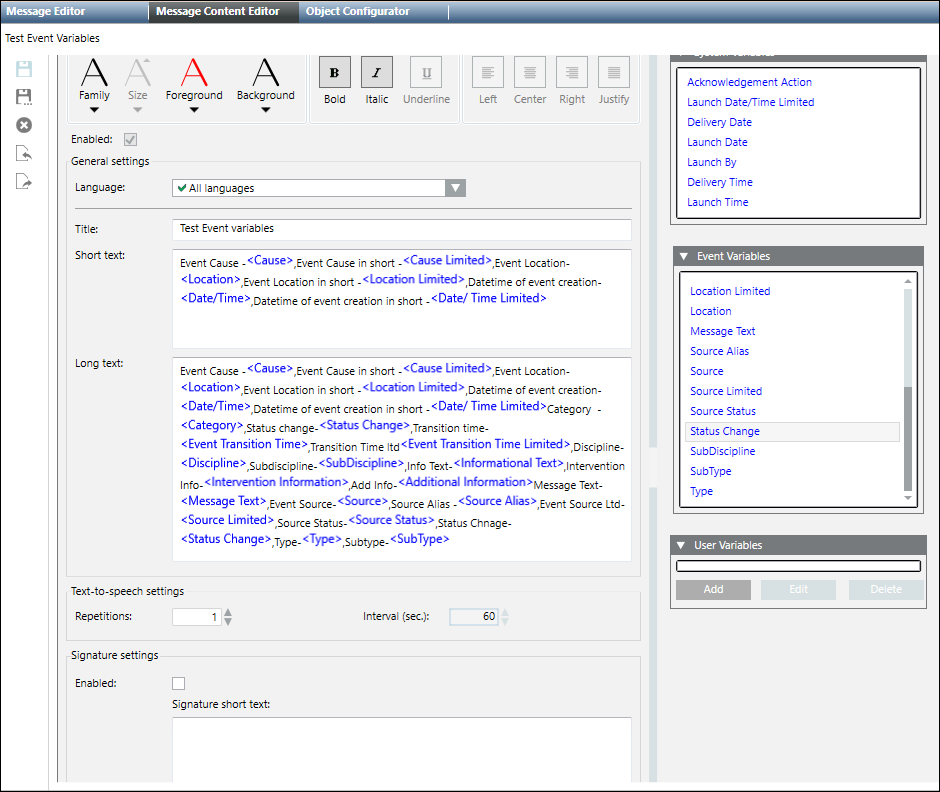Click the Add user variable button
Image resolution: width=940 pixels, height=792 pixels.
coord(713,590)
